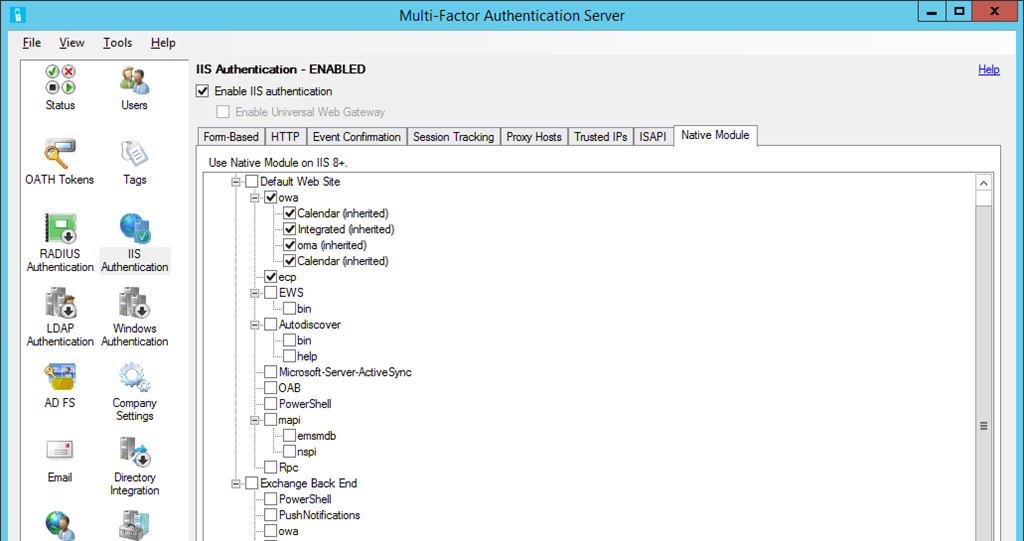
Task: Check the emsmdb checkbox
Action: (x=289, y=436)
